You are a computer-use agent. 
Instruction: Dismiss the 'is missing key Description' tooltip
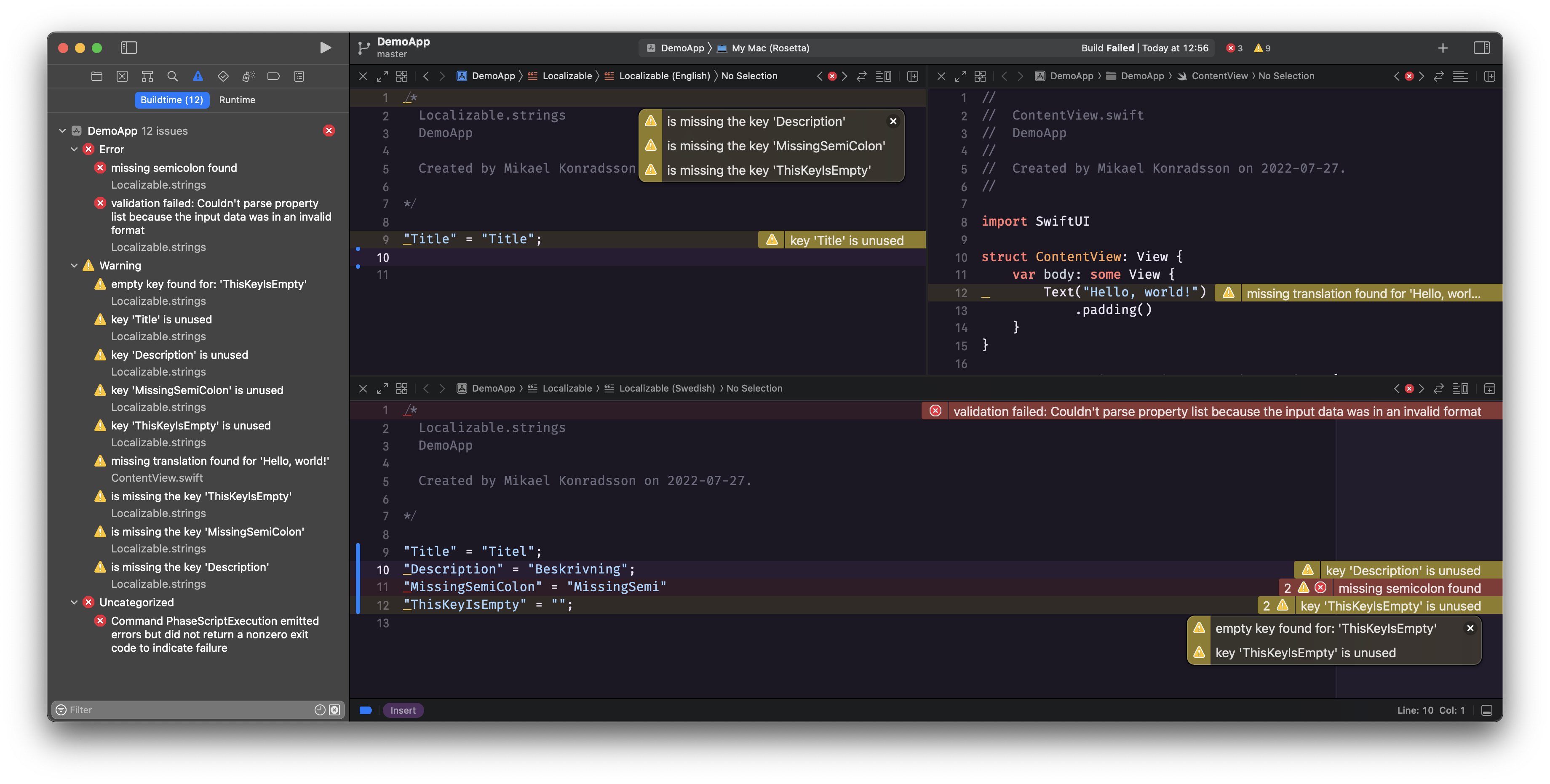(892, 120)
